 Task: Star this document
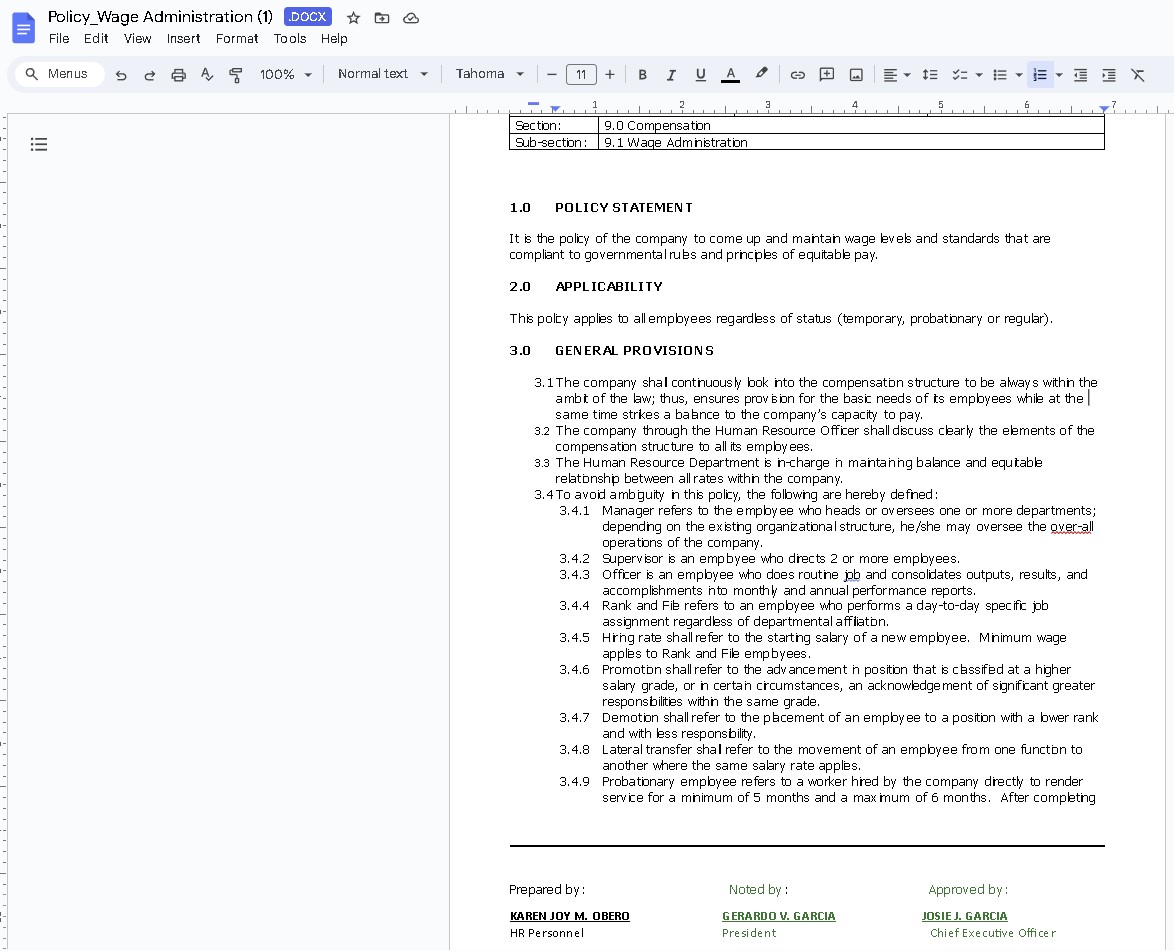coord(353,18)
